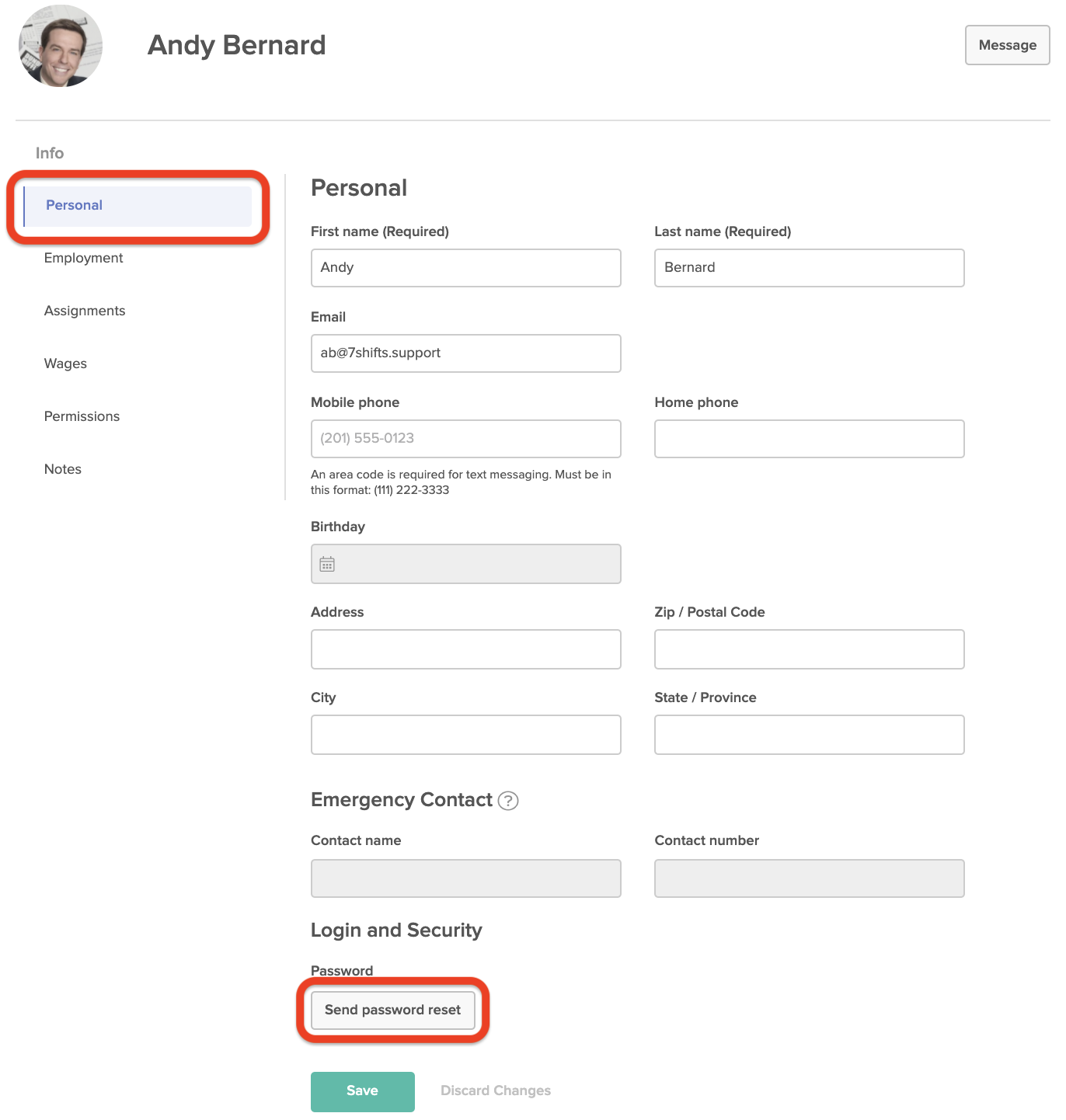Switch to the Employment section
1066x1120 pixels.
tap(84, 259)
